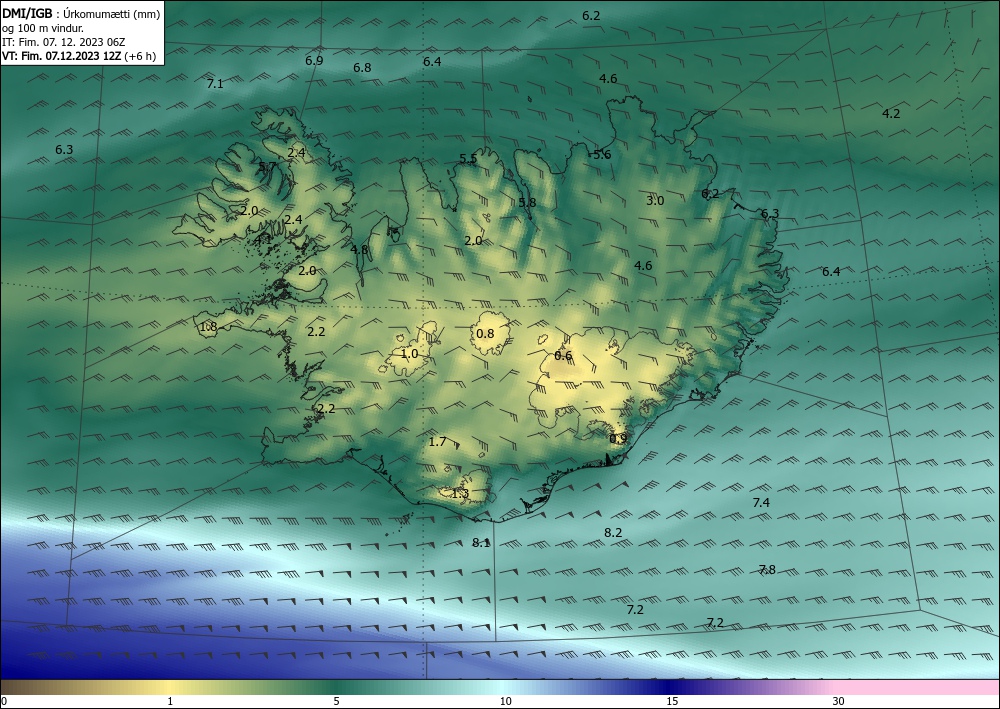The height and width of the screenshot is (709, 1000).
Task: Select the color scale tick label 30
Action: pyautogui.click(x=839, y=701)
